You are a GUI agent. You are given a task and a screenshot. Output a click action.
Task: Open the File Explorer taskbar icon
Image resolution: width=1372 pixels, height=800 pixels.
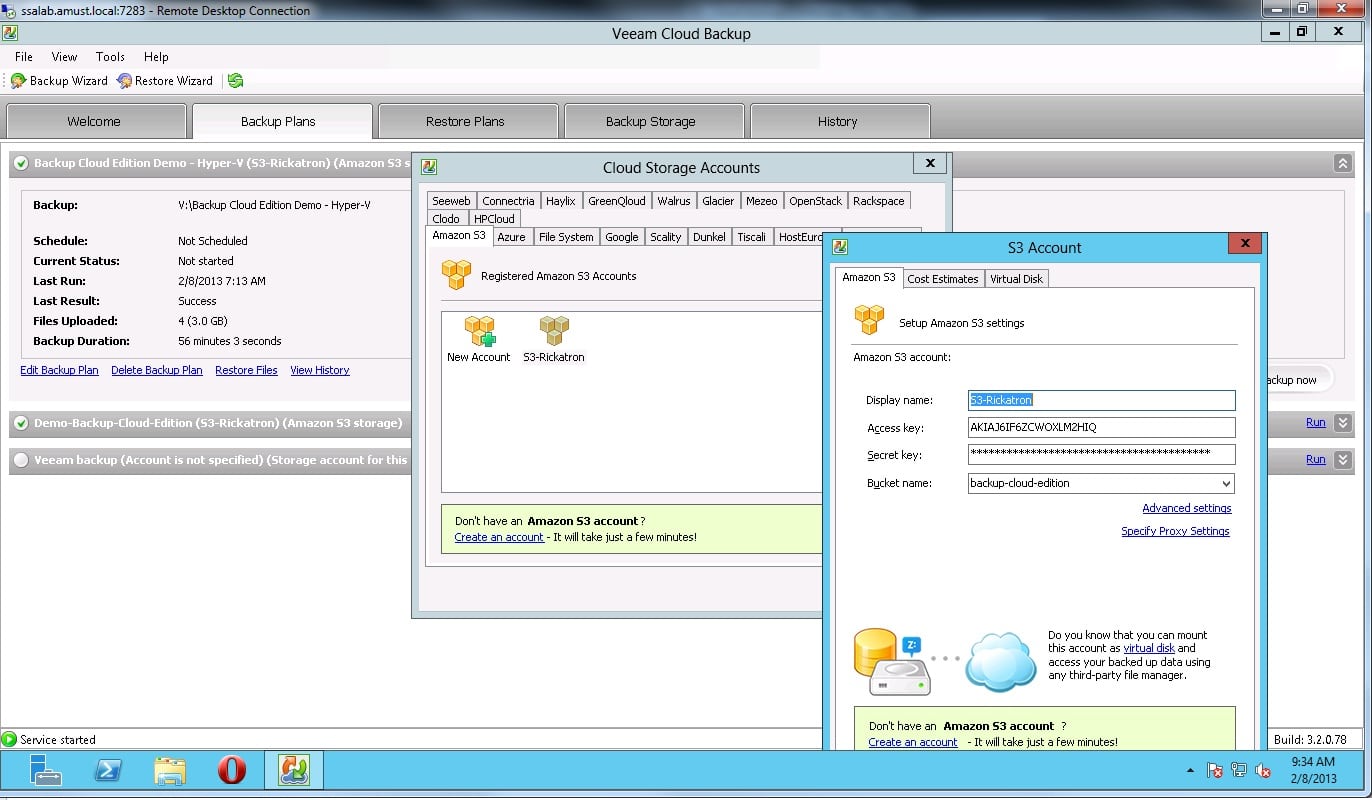pyautogui.click(x=170, y=769)
